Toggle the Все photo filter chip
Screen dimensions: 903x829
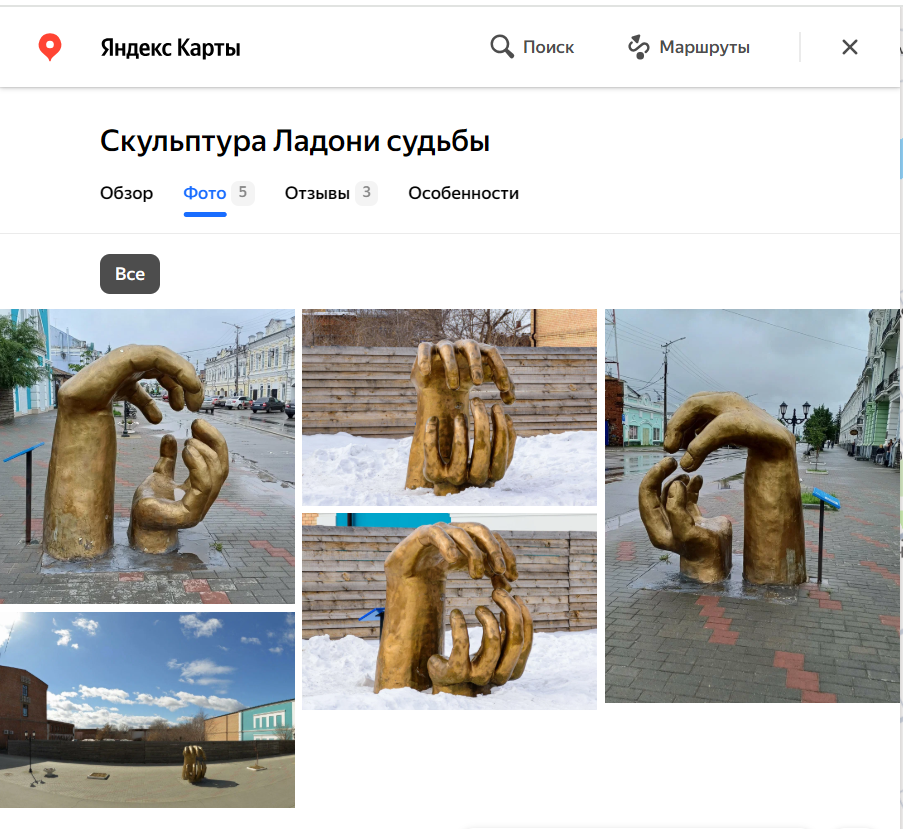[x=130, y=274]
